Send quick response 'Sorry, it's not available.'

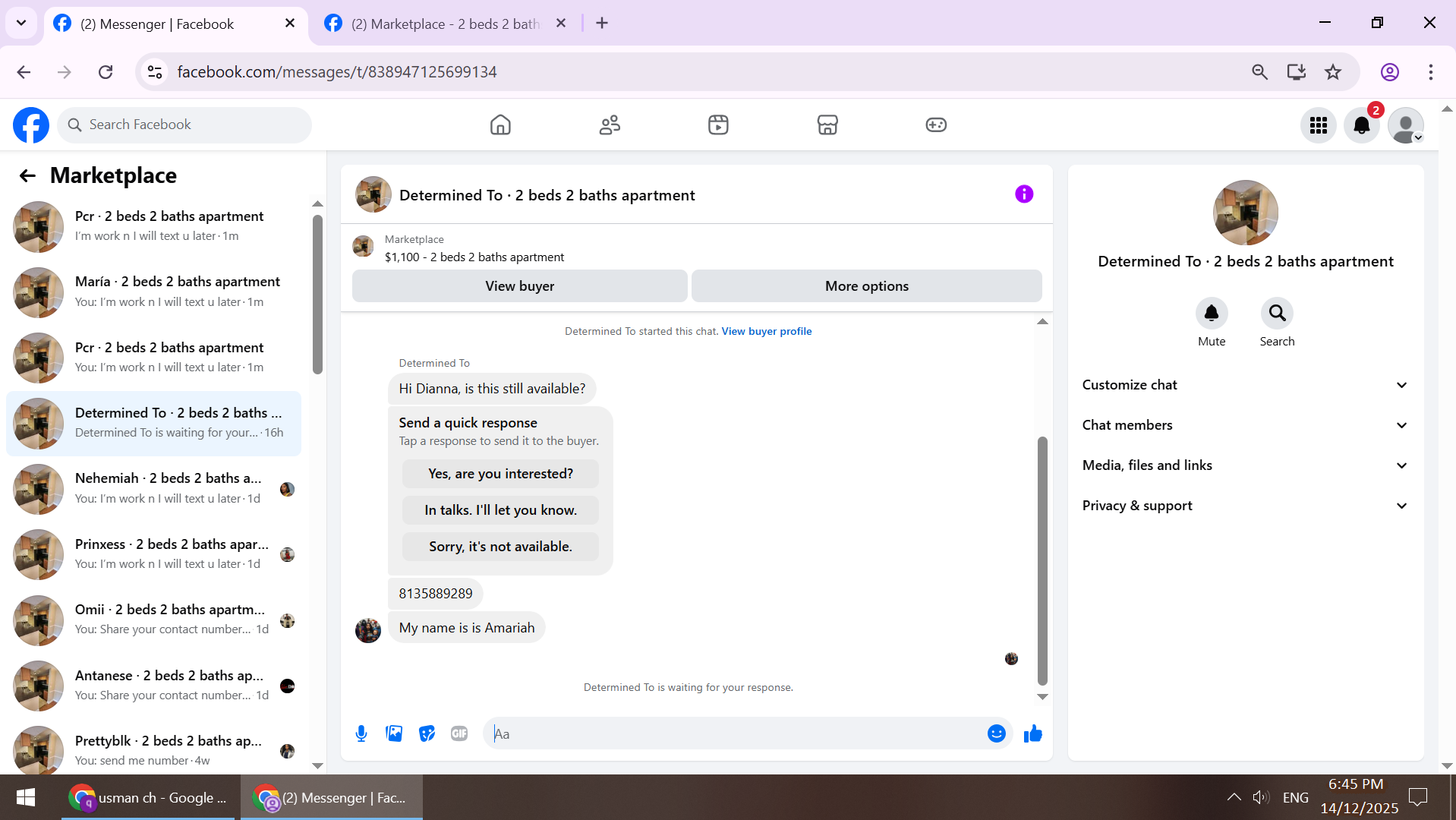(500, 547)
